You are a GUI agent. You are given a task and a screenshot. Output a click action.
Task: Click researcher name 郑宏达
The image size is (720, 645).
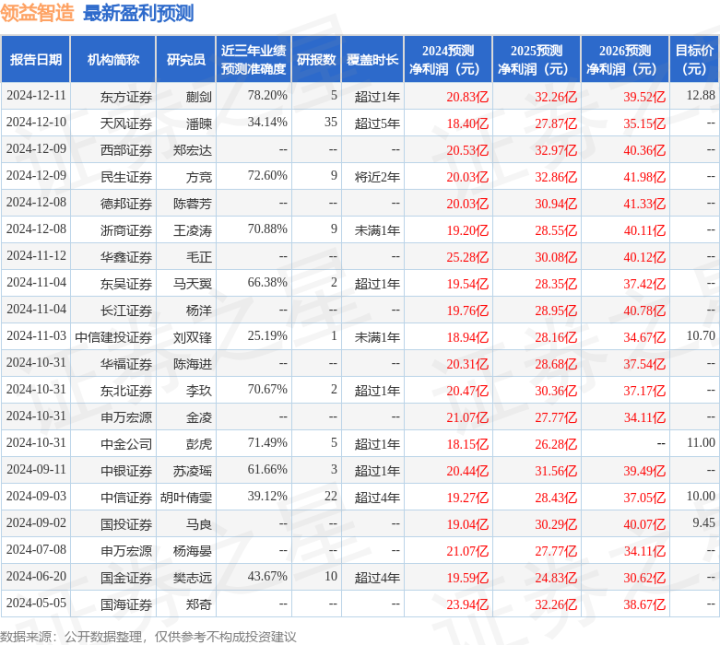192,150
